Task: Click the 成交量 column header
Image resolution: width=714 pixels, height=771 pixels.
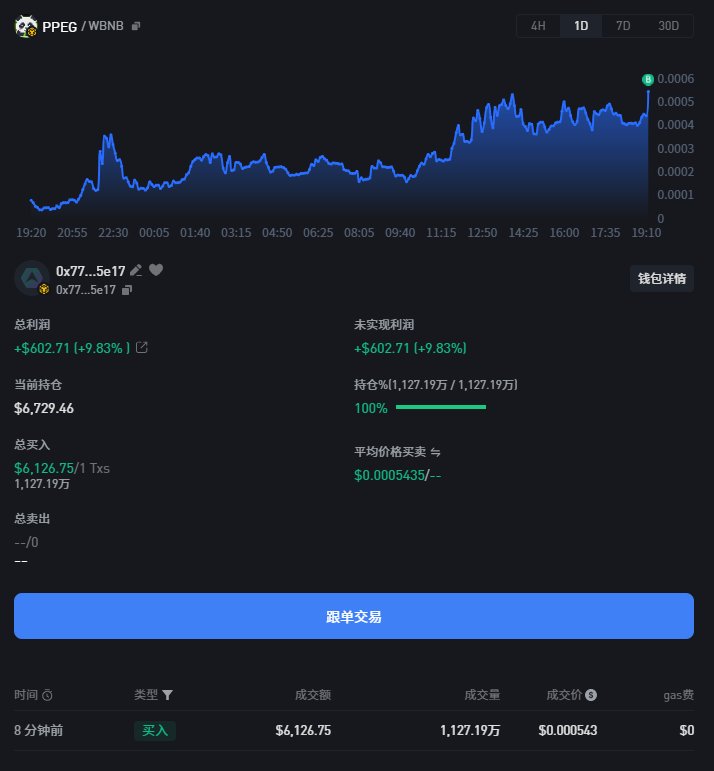Action: [482, 695]
